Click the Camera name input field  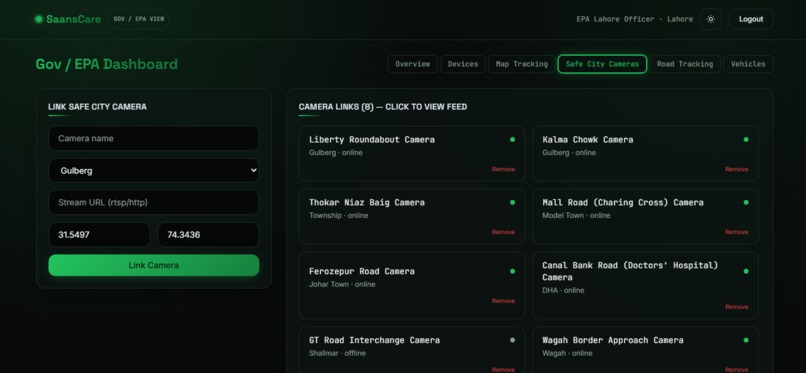pyautogui.click(x=154, y=138)
